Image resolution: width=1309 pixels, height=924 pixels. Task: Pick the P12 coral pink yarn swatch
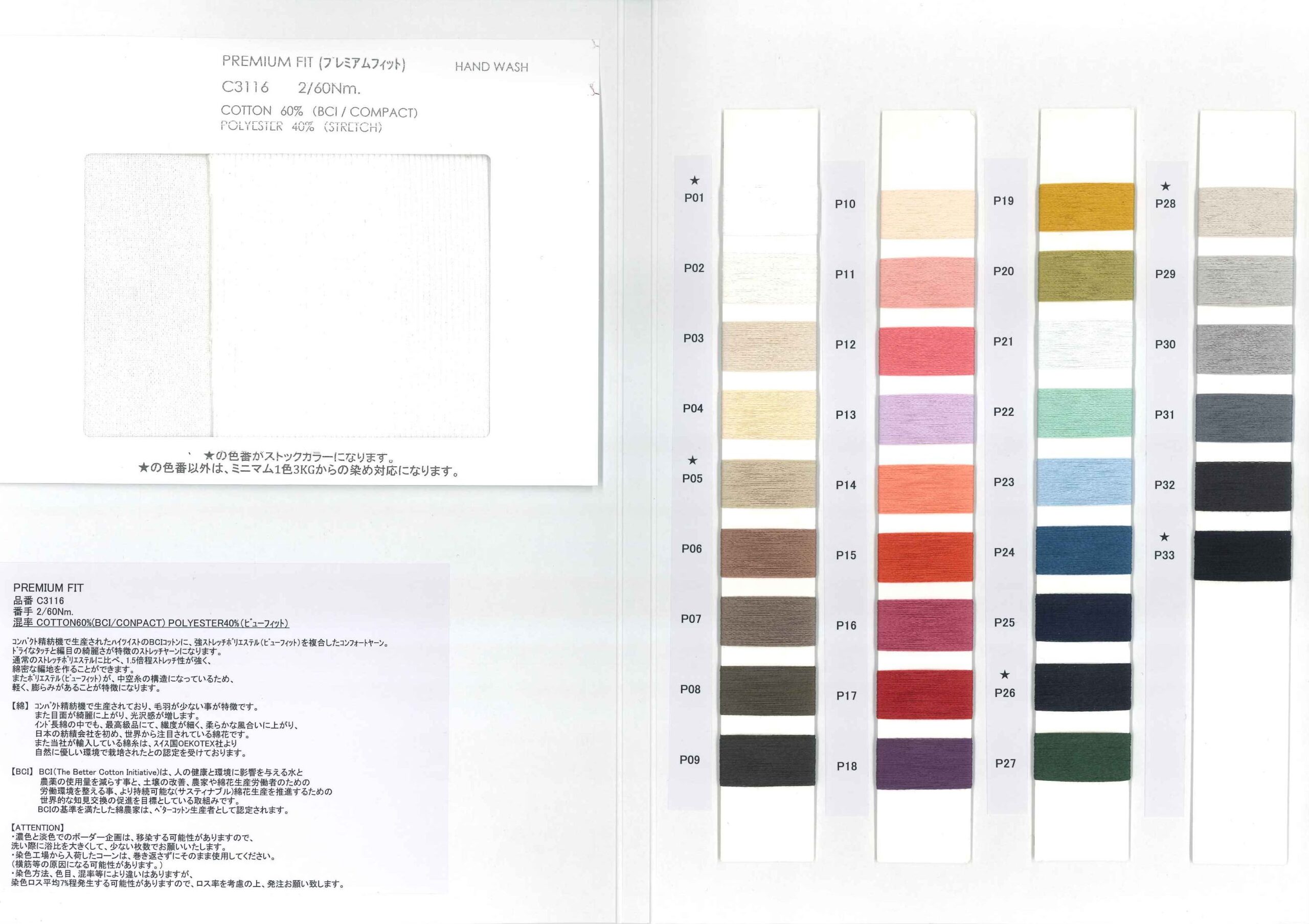tap(927, 351)
